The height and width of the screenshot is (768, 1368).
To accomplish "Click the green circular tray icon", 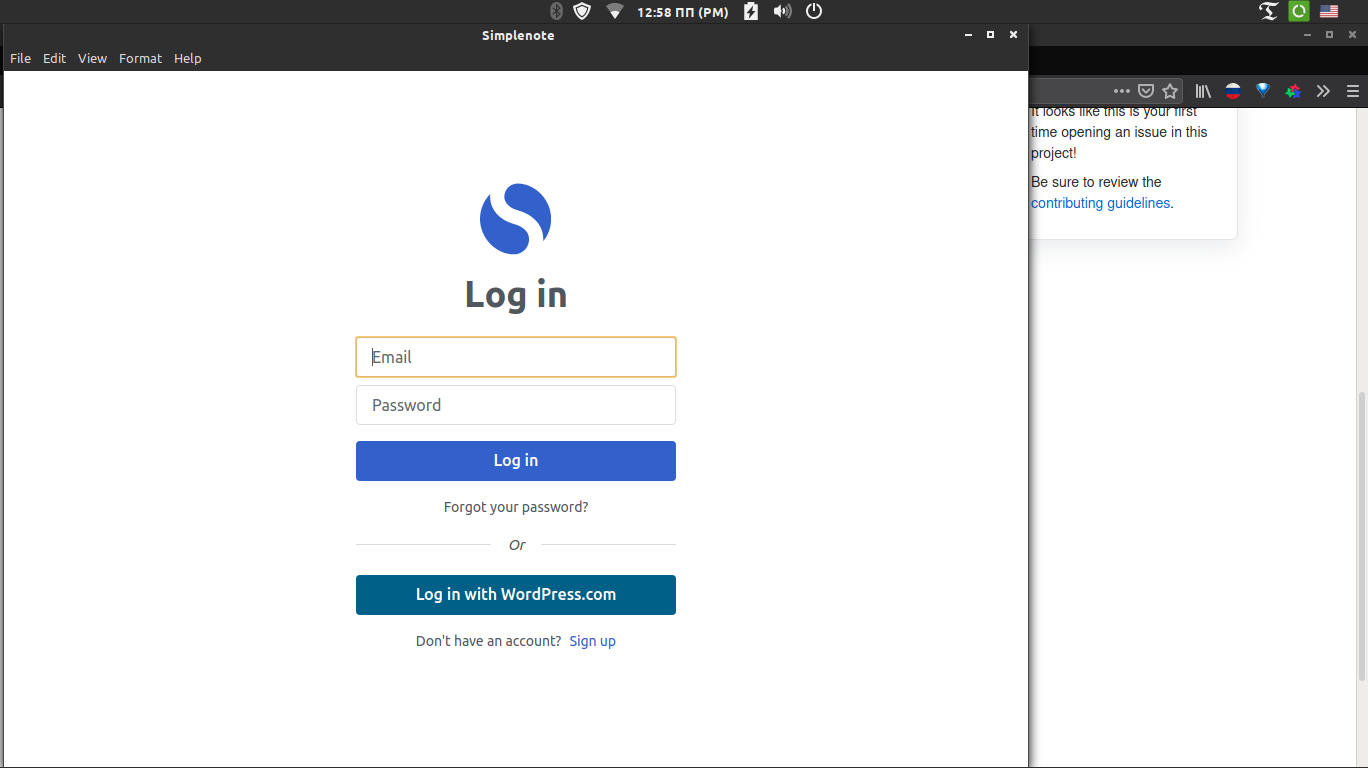I will [x=1299, y=11].
